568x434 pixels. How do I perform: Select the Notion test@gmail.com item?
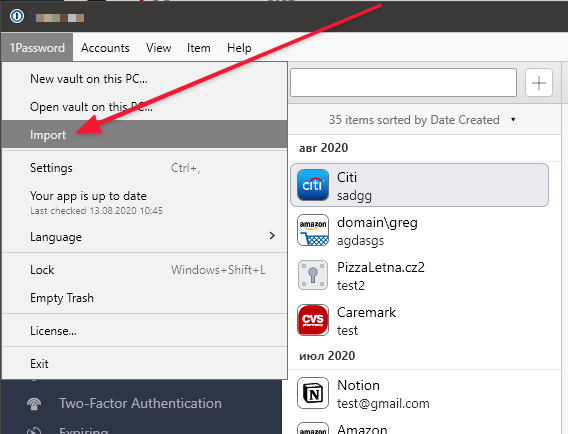[419, 393]
